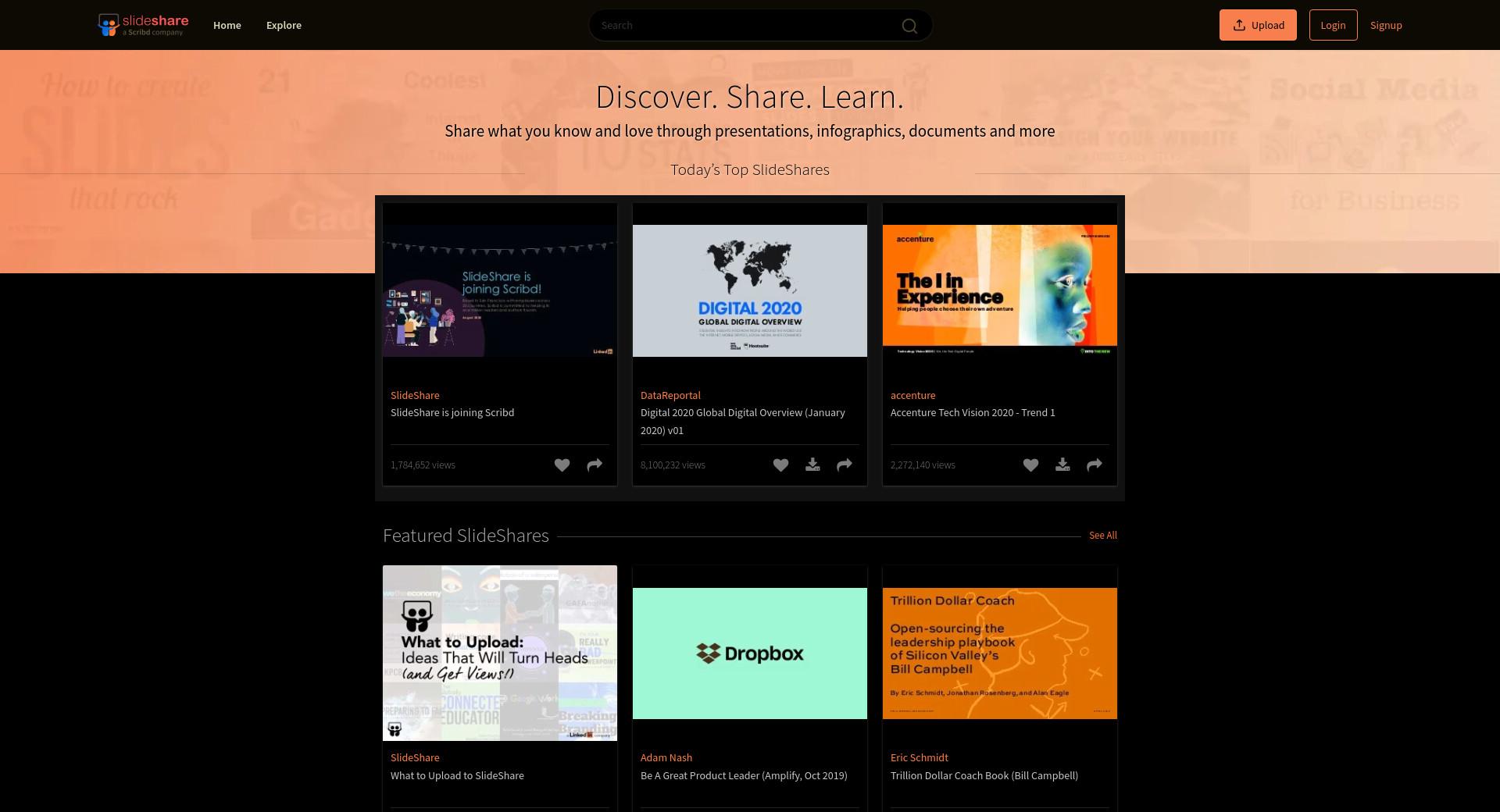This screenshot has height=812, width=1500.
Task: Open title 'Accenture Tech Vision 2020 - Trend 1'
Action: point(973,412)
